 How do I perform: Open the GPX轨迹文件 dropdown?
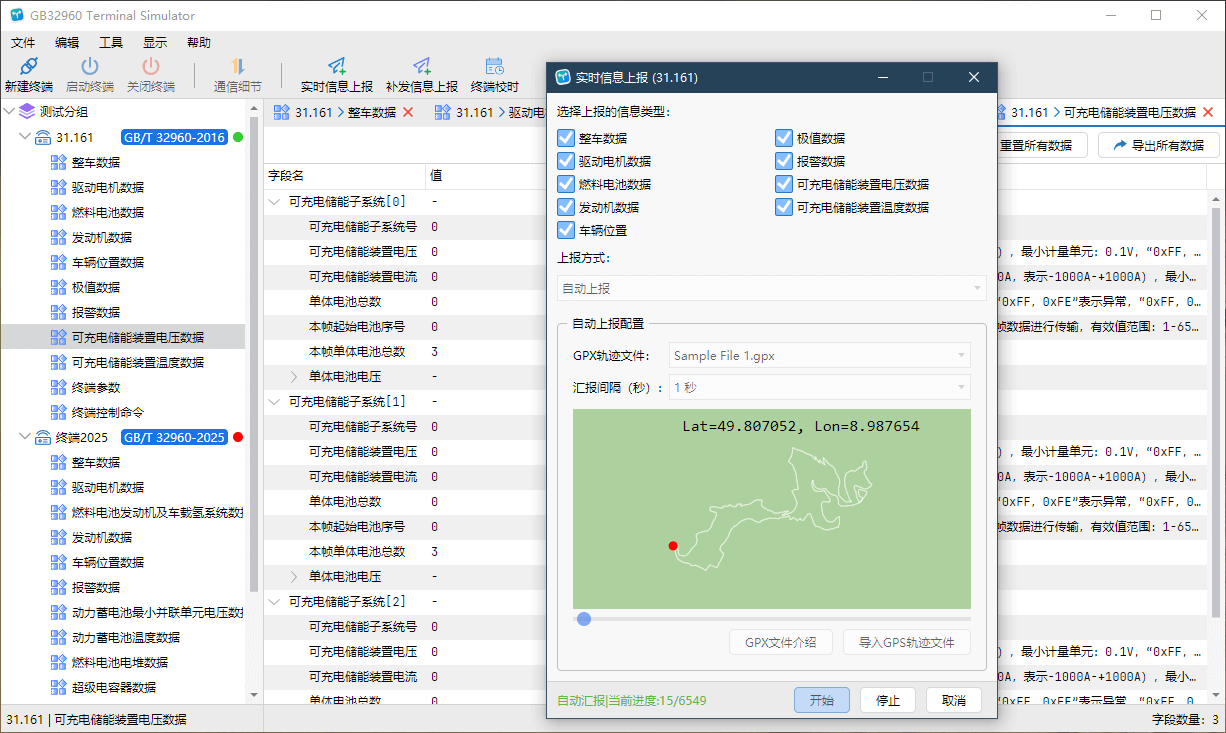[x=818, y=355]
